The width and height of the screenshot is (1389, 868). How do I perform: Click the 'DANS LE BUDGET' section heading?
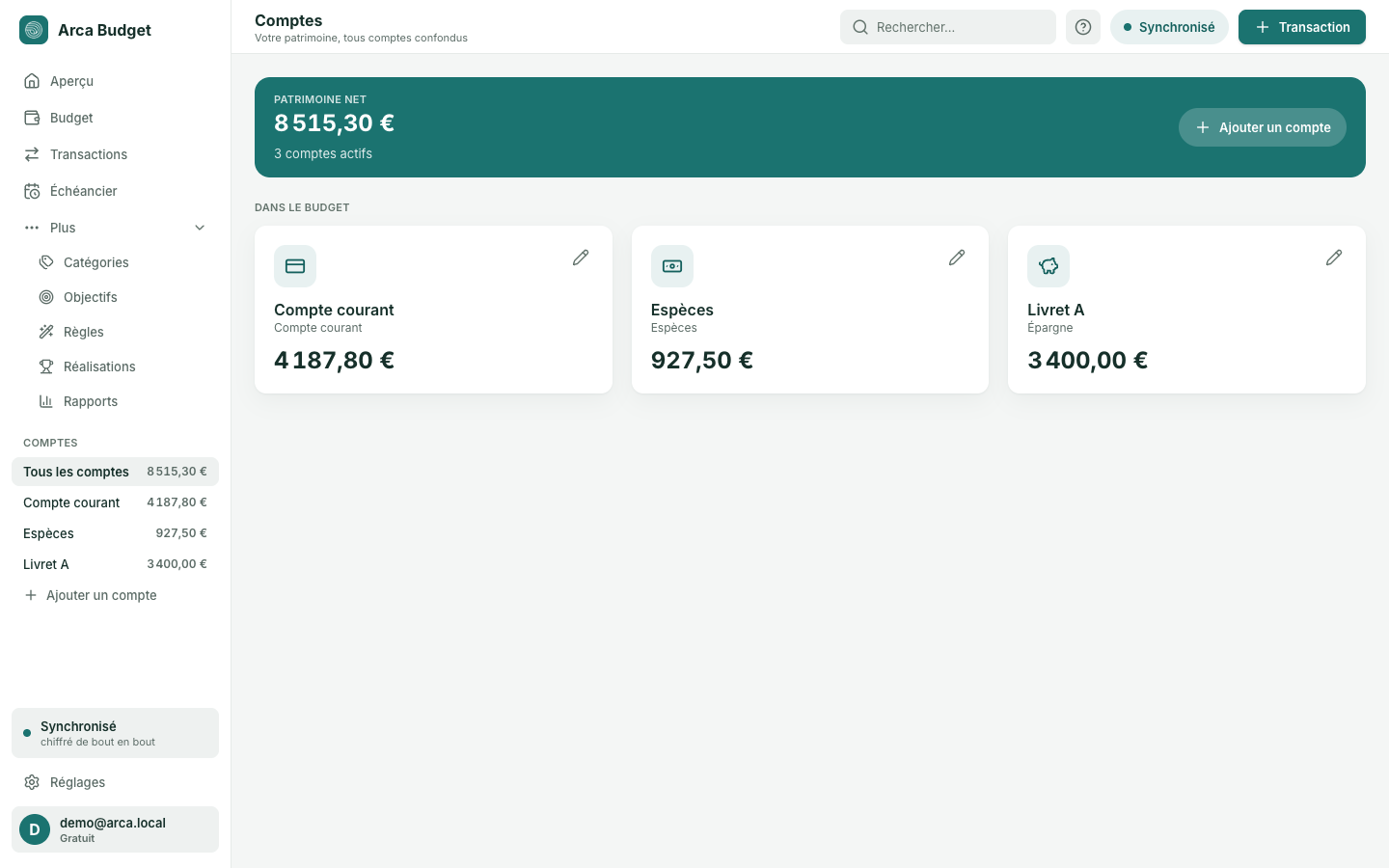302,207
